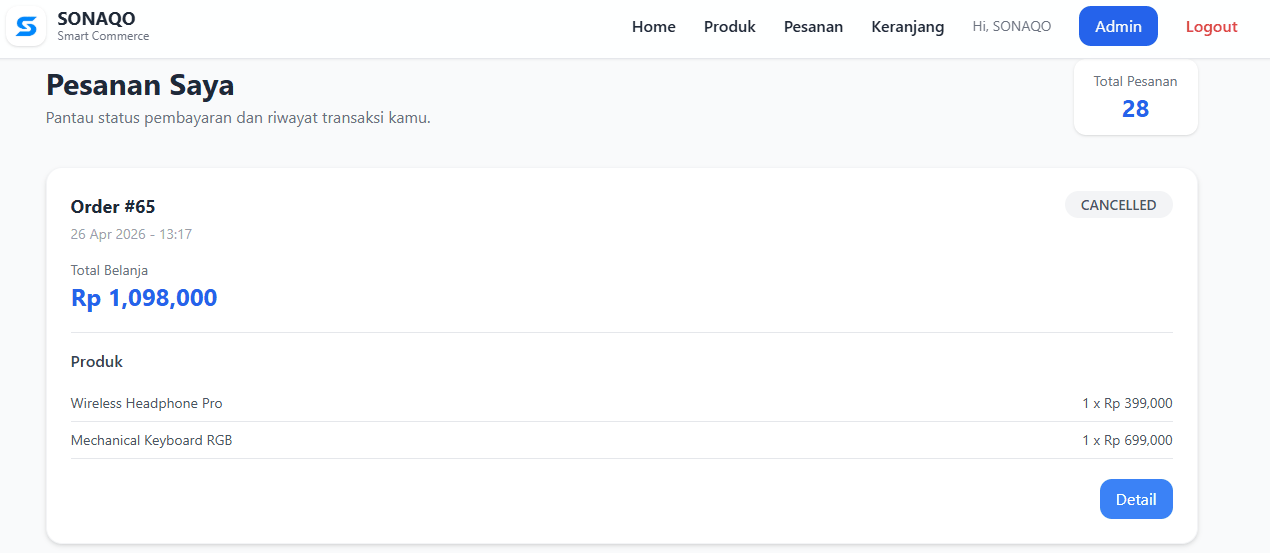Click the Produk section heading in the order card
Screen dimensions: 1270x553
coord(97,362)
